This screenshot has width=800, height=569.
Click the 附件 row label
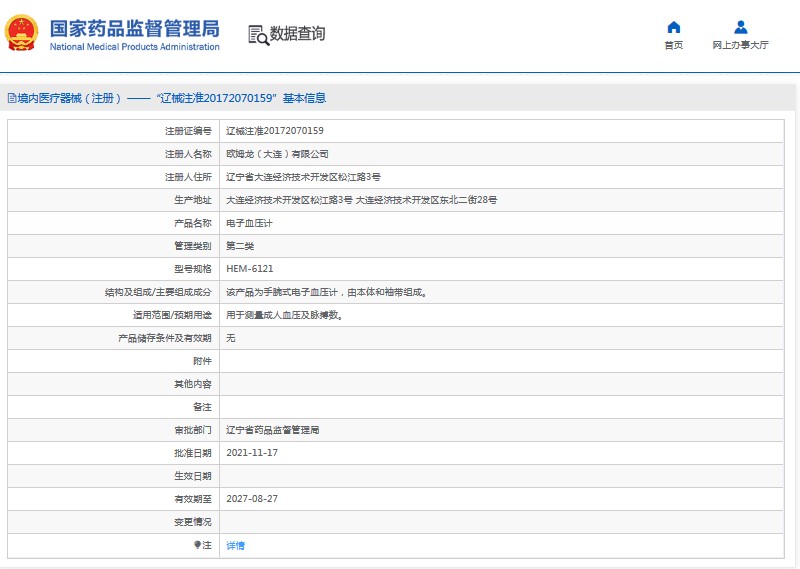pos(202,361)
